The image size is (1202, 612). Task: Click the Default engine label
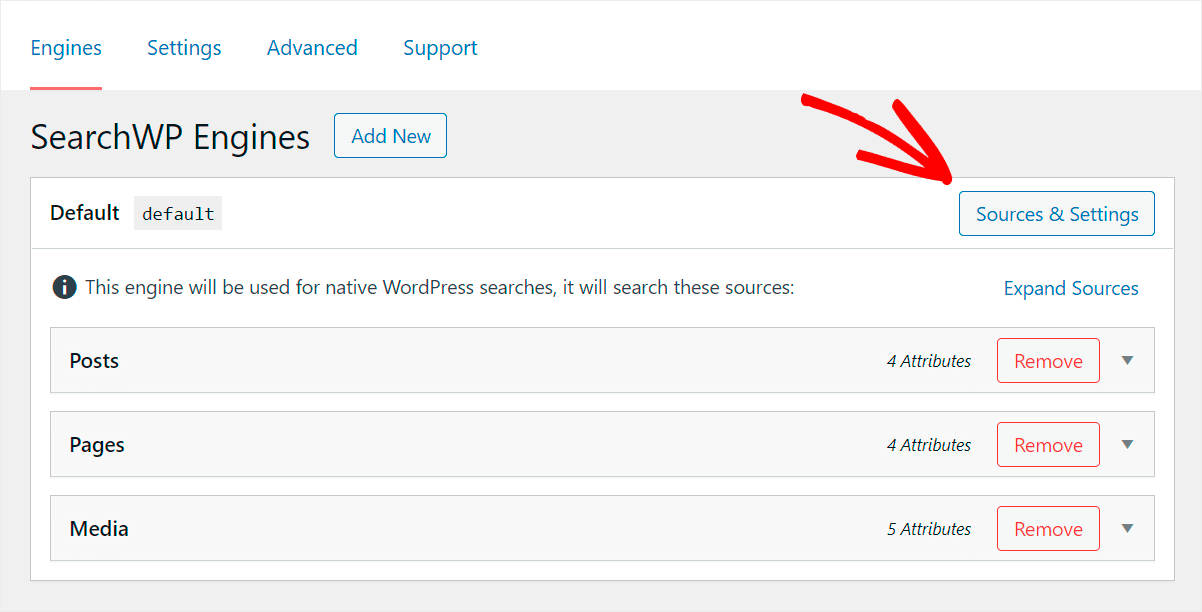tap(85, 213)
